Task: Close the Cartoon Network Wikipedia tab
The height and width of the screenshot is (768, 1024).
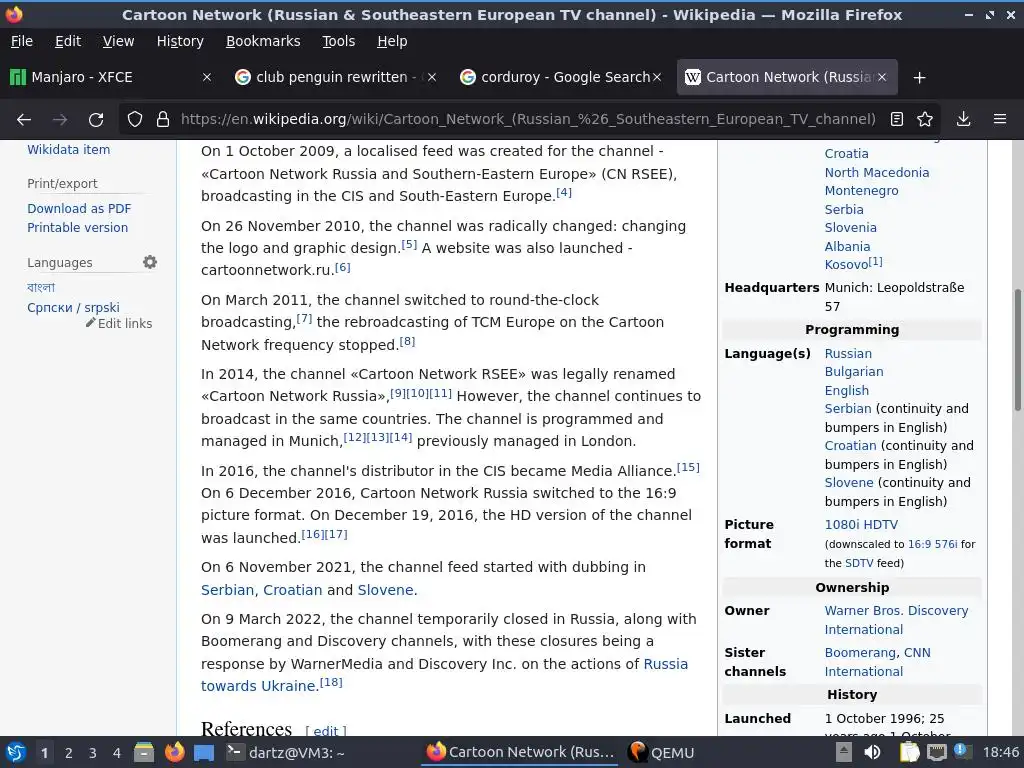Action: coord(882,77)
